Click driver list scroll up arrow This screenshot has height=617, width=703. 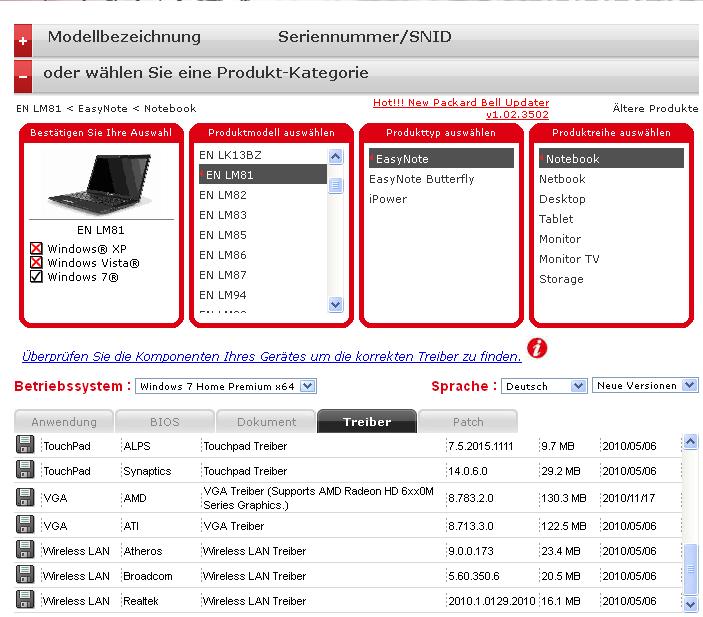click(690, 443)
